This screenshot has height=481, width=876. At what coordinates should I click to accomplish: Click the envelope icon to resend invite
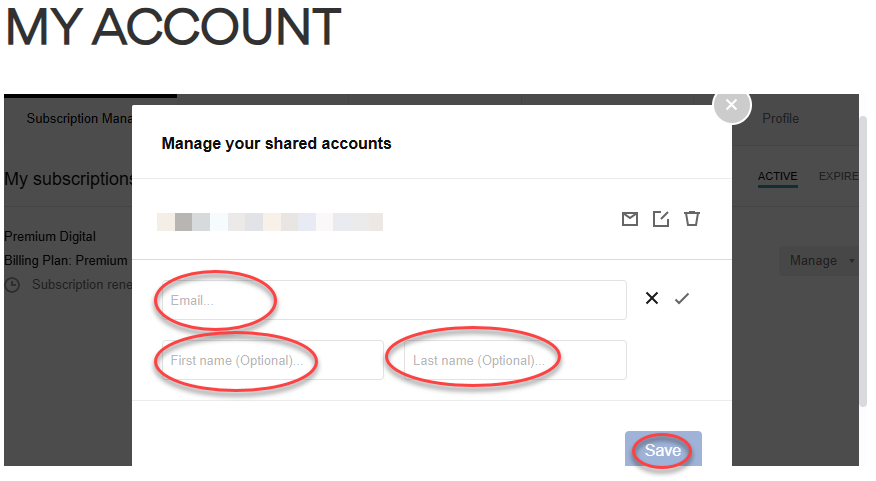point(630,219)
